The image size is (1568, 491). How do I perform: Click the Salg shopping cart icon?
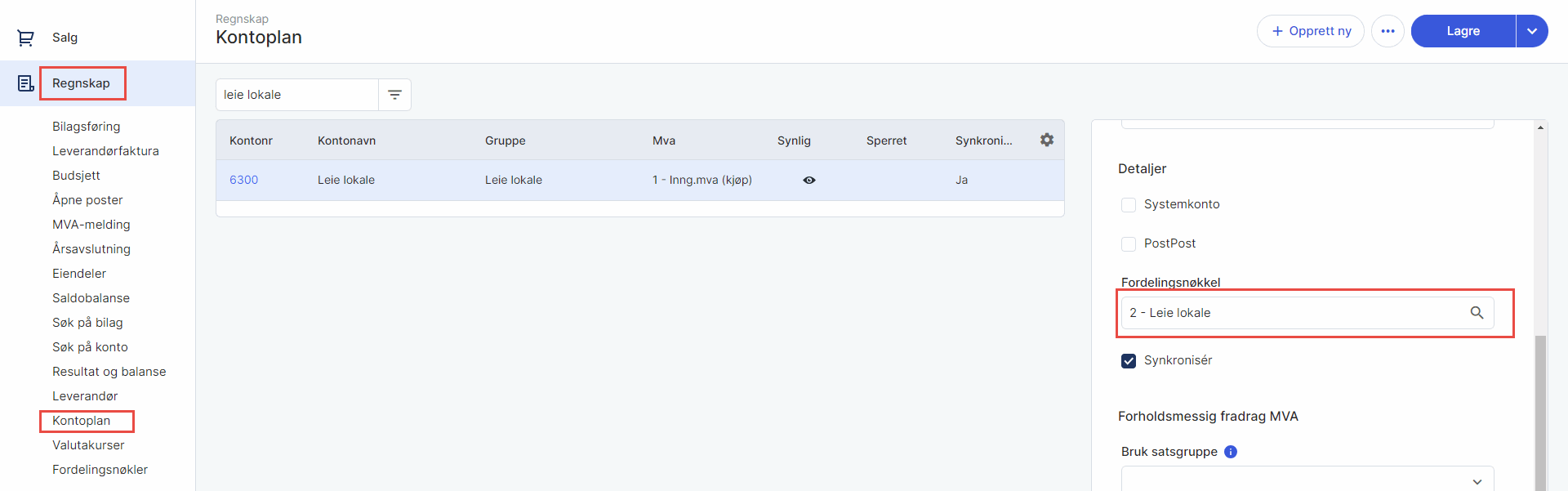[25, 38]
